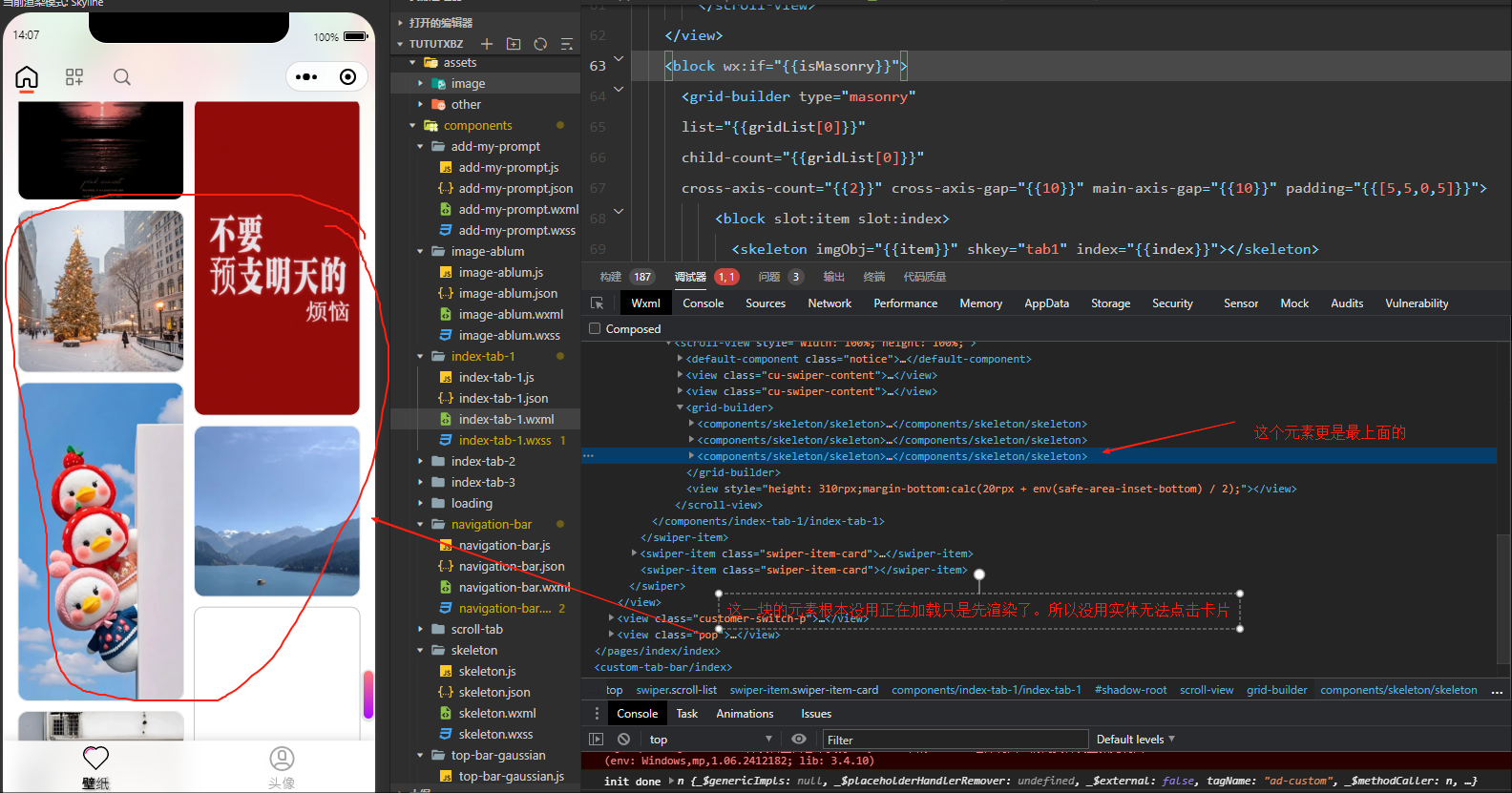Click the purple scroll indicator in simulator
The width and height of the screenshot is (1512, 793).
pyautogui.click(x=368, y=695)
